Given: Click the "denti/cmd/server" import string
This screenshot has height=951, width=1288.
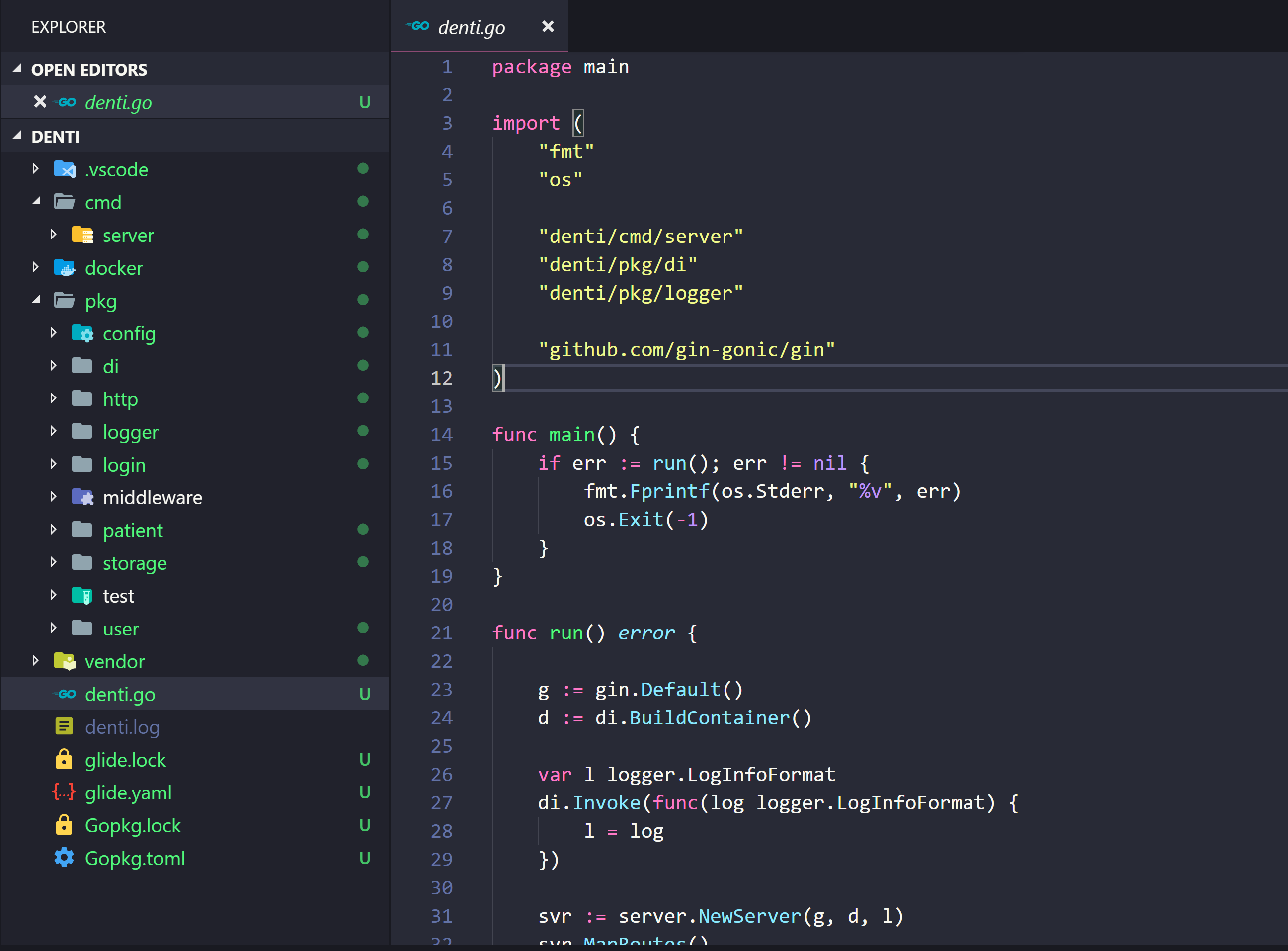Looking at the screenshot, I should pos(641,237).
